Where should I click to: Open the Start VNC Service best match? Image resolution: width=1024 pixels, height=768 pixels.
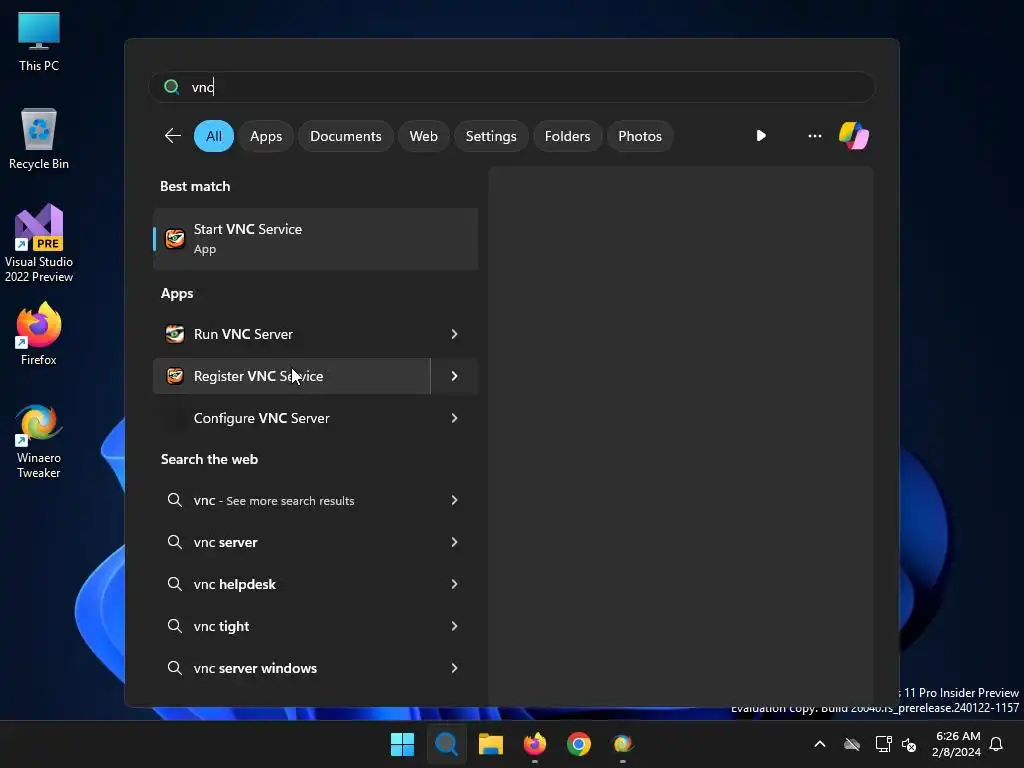tap(315, 238)
